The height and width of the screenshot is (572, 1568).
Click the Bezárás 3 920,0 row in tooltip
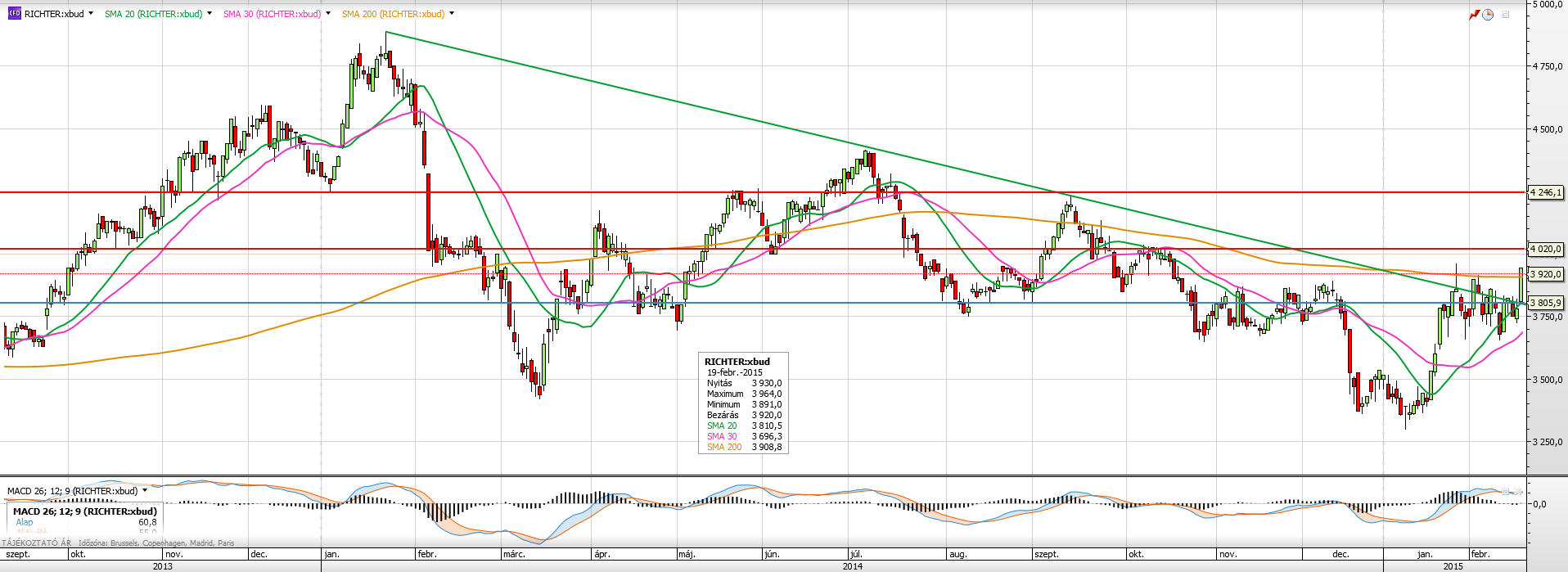coord(744,415)
